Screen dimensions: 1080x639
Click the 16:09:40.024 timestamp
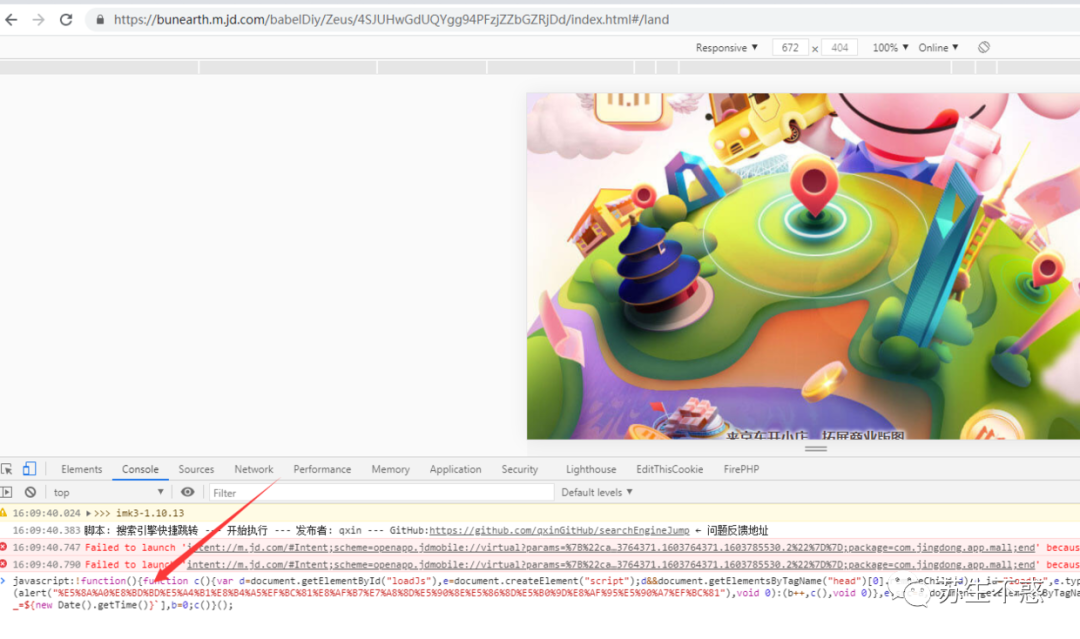point(46,513)
